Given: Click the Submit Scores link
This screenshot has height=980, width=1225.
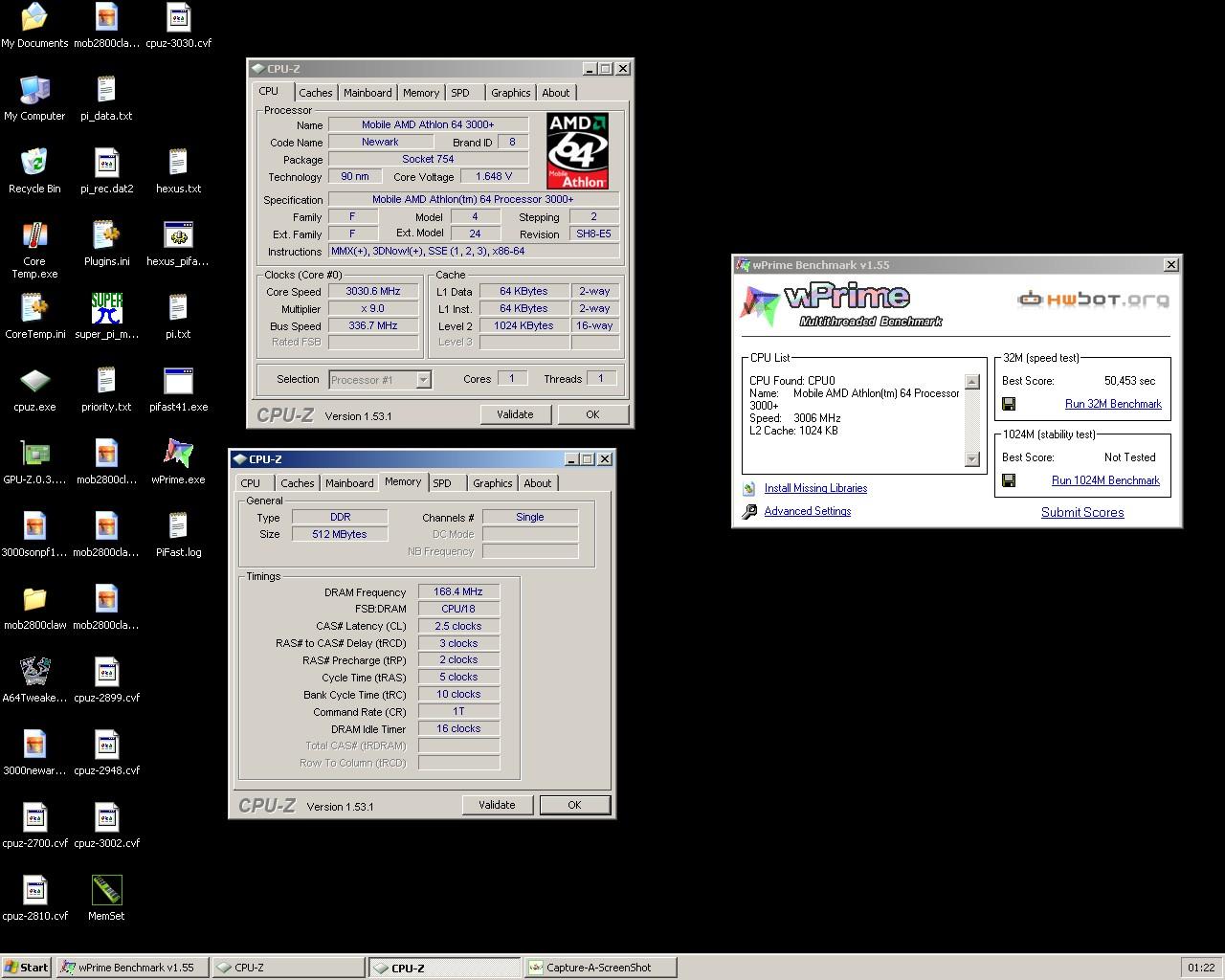Looking at the screenshot, I should (x=1082, y=512).
